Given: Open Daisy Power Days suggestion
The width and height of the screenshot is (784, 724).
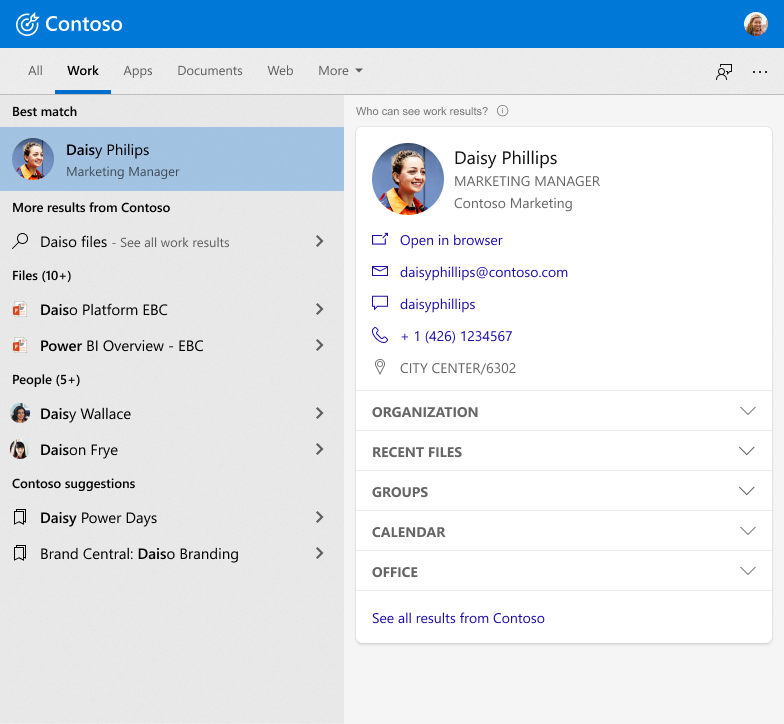Looking at the screenshot, I should [x=172, y=518].
